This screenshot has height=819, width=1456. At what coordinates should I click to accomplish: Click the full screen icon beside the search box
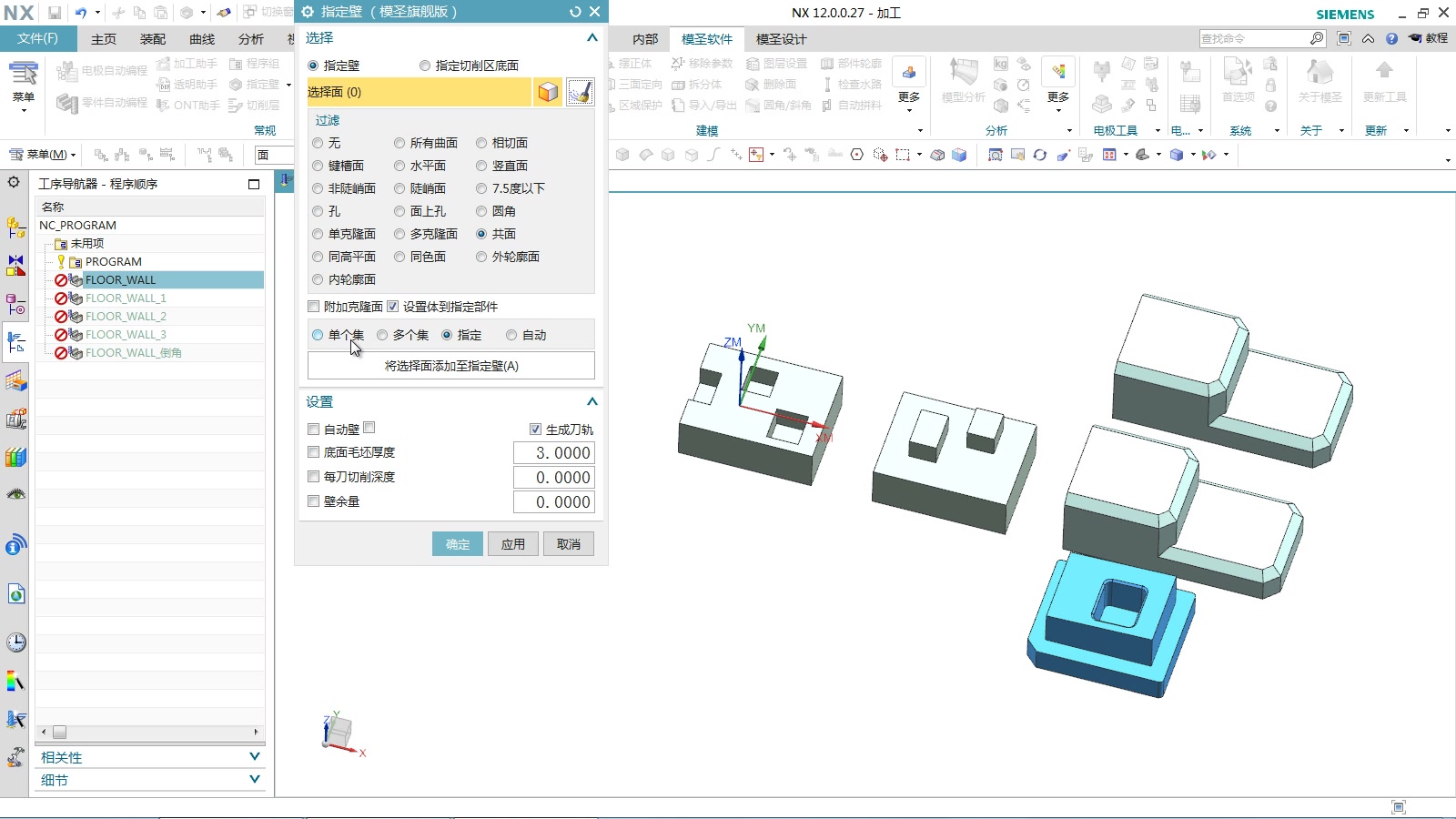[1344, 38]
